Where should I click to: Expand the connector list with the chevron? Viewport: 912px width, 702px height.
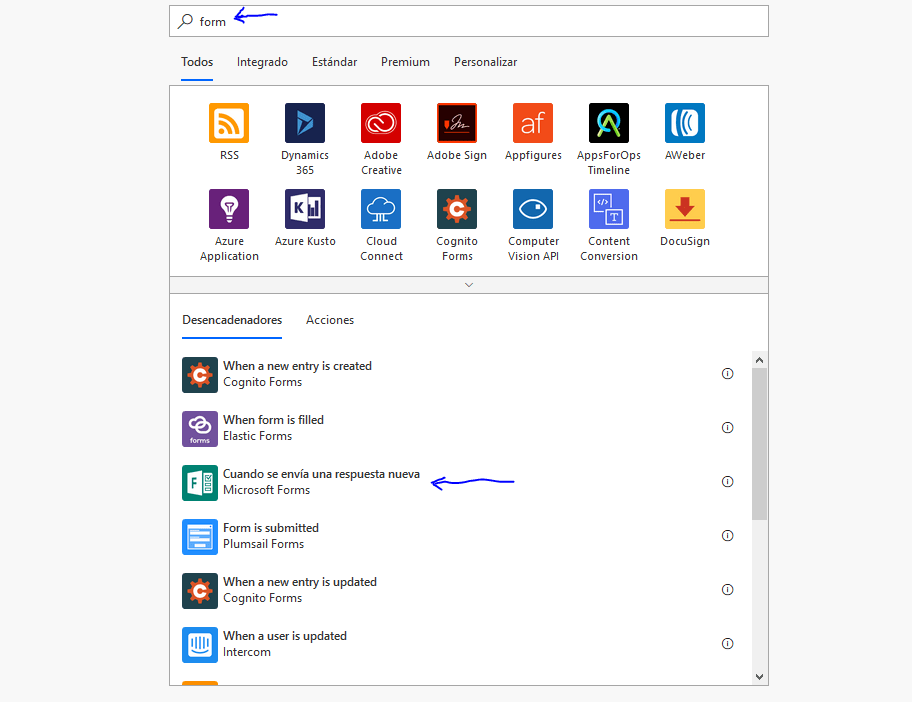pyautogui.click(x=469, y=285)
